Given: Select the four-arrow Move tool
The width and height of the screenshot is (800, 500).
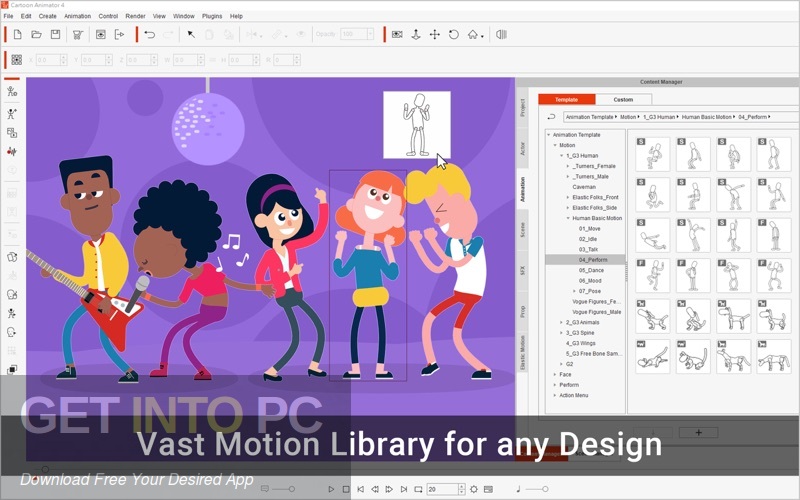Looking at the screenshot, I should [x=435, y=35].
